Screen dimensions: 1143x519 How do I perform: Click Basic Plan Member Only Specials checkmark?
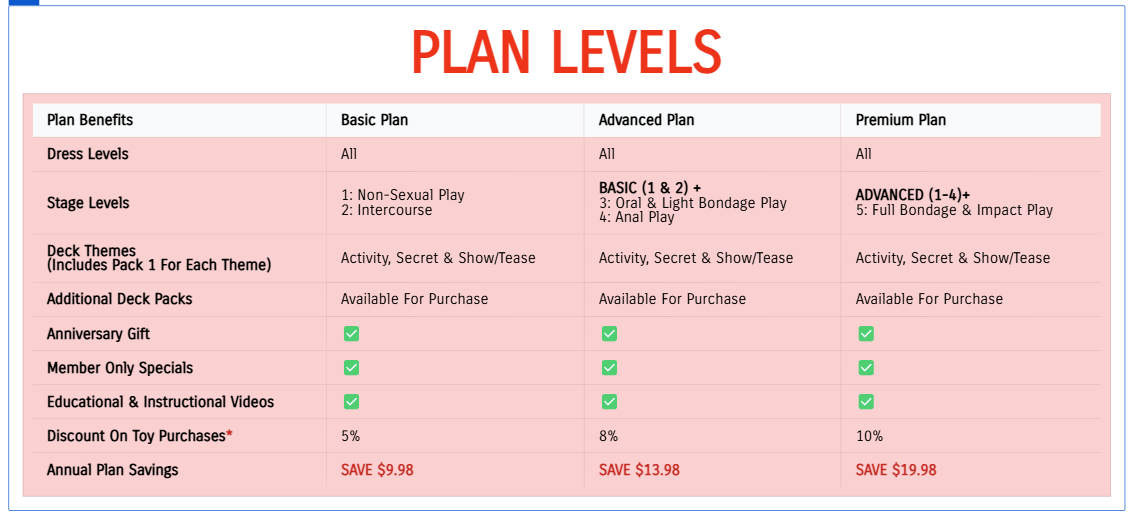(x=351, y=368)
